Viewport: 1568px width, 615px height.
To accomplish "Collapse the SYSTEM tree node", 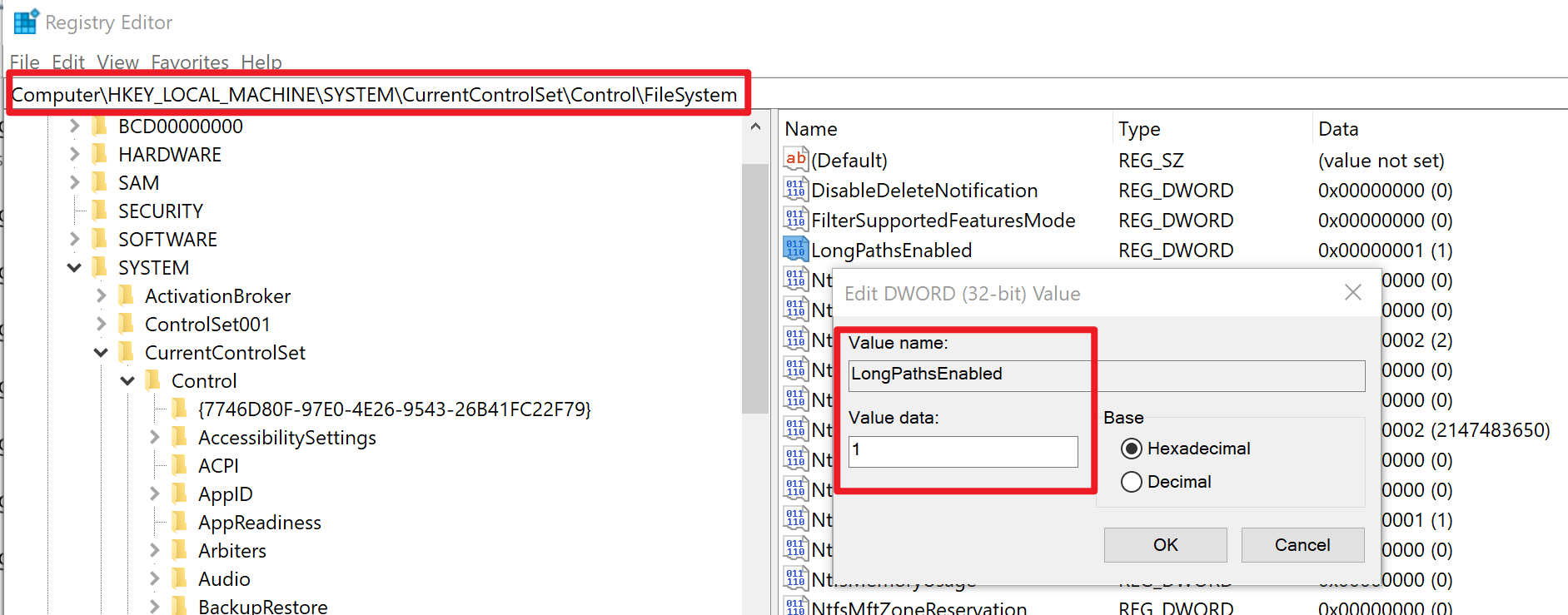I will pyautogui.click(x=74, y=267).
